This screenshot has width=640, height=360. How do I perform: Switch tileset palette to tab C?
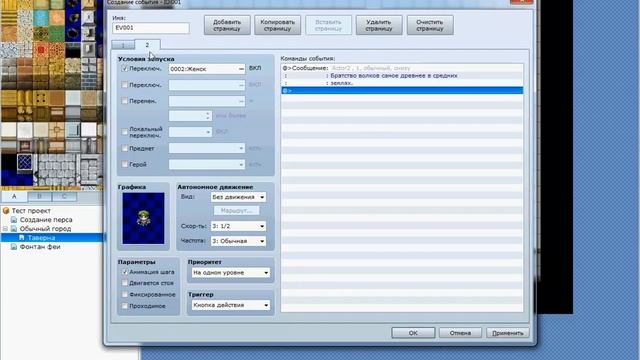coord(64,197)
